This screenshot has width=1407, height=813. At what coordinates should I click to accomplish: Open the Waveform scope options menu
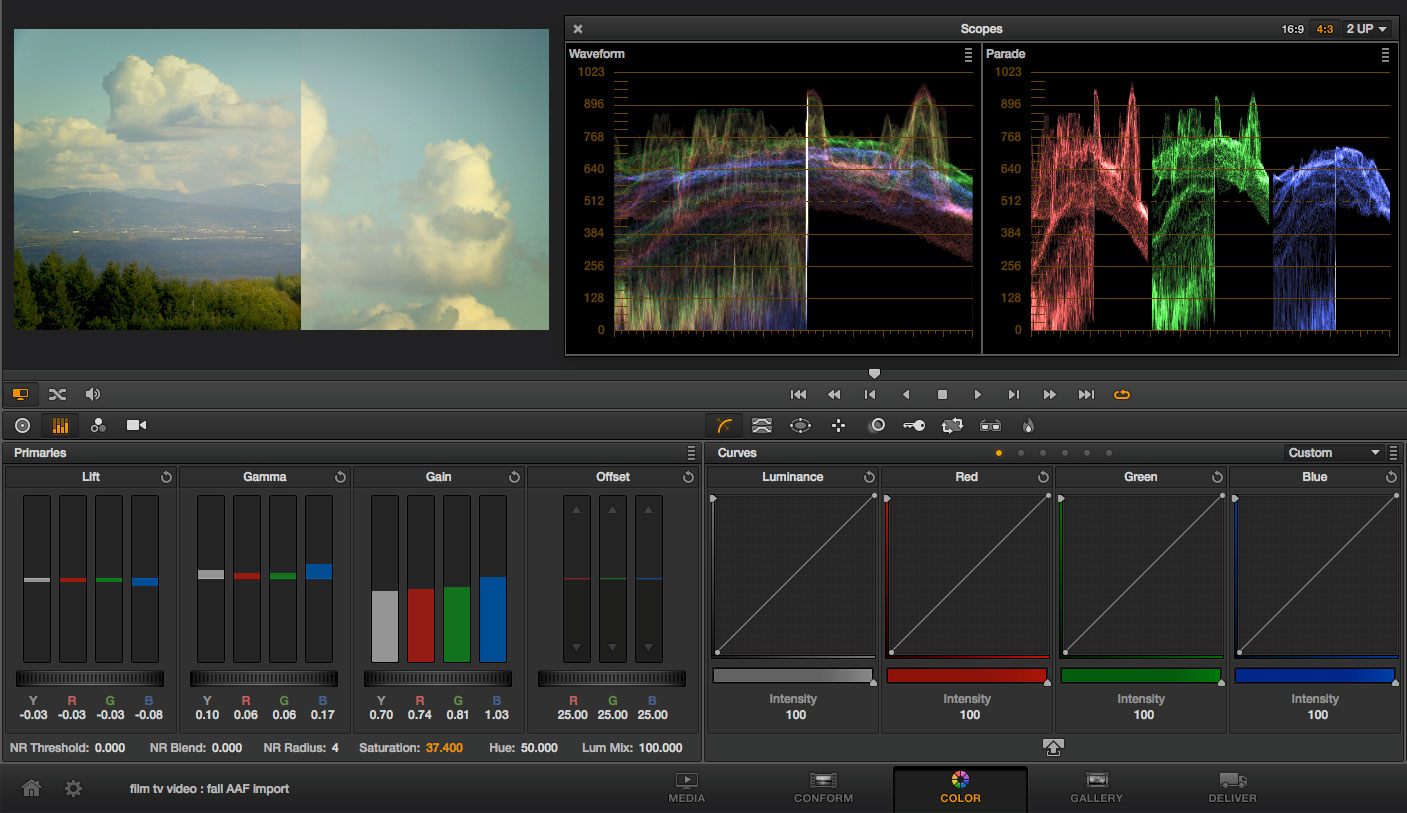[x=968, y=55]
